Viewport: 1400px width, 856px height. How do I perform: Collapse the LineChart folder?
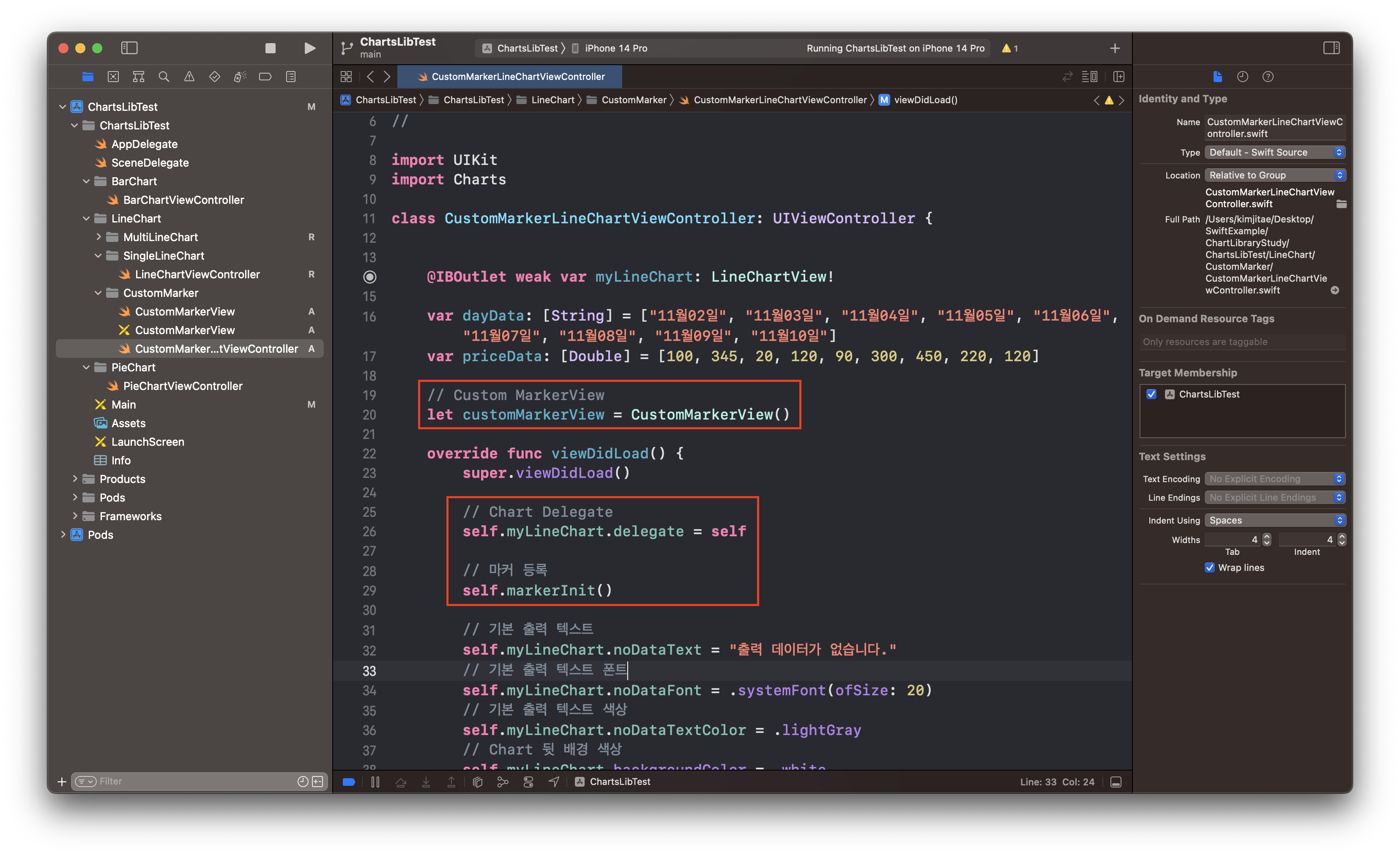coord(86,219)
